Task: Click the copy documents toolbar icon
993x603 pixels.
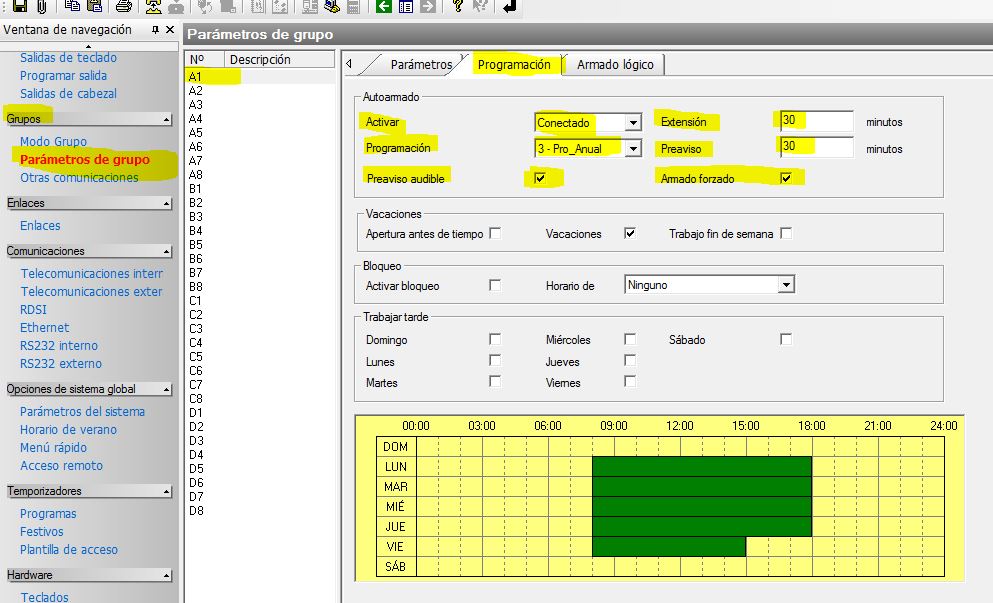Action: tap(73, 6)
